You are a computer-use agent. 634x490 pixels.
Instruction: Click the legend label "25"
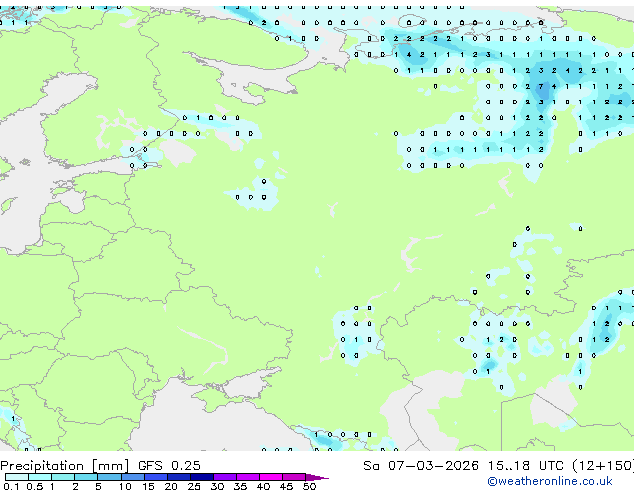[194, 486]
